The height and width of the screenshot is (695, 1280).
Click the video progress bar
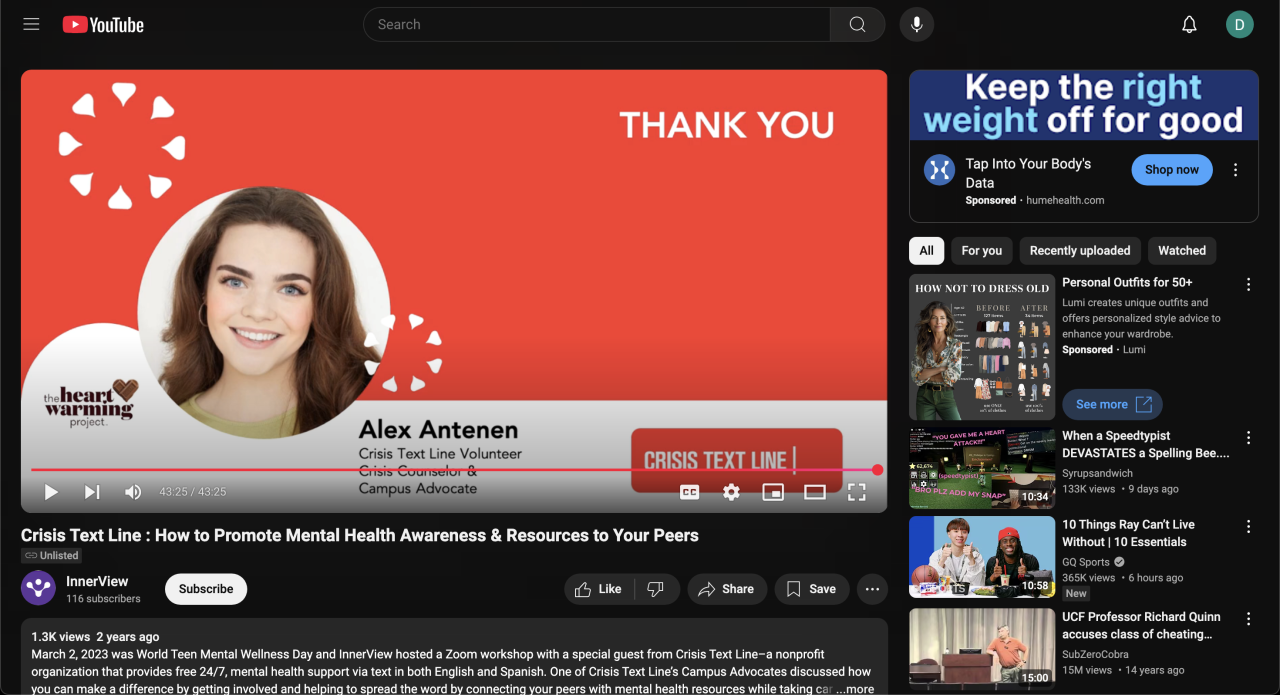coord(454,470)
